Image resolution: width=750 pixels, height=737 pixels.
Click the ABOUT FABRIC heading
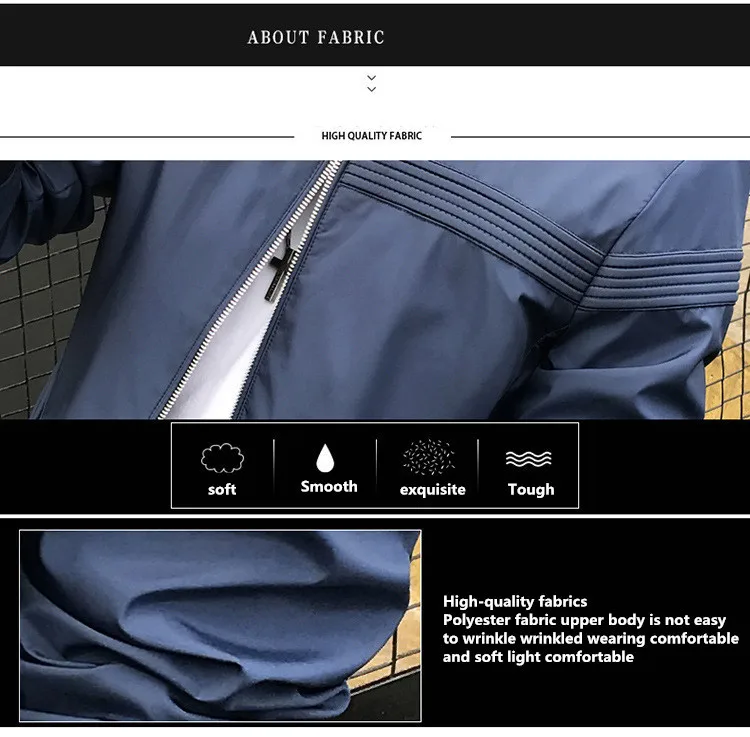(x=316, y=37)
